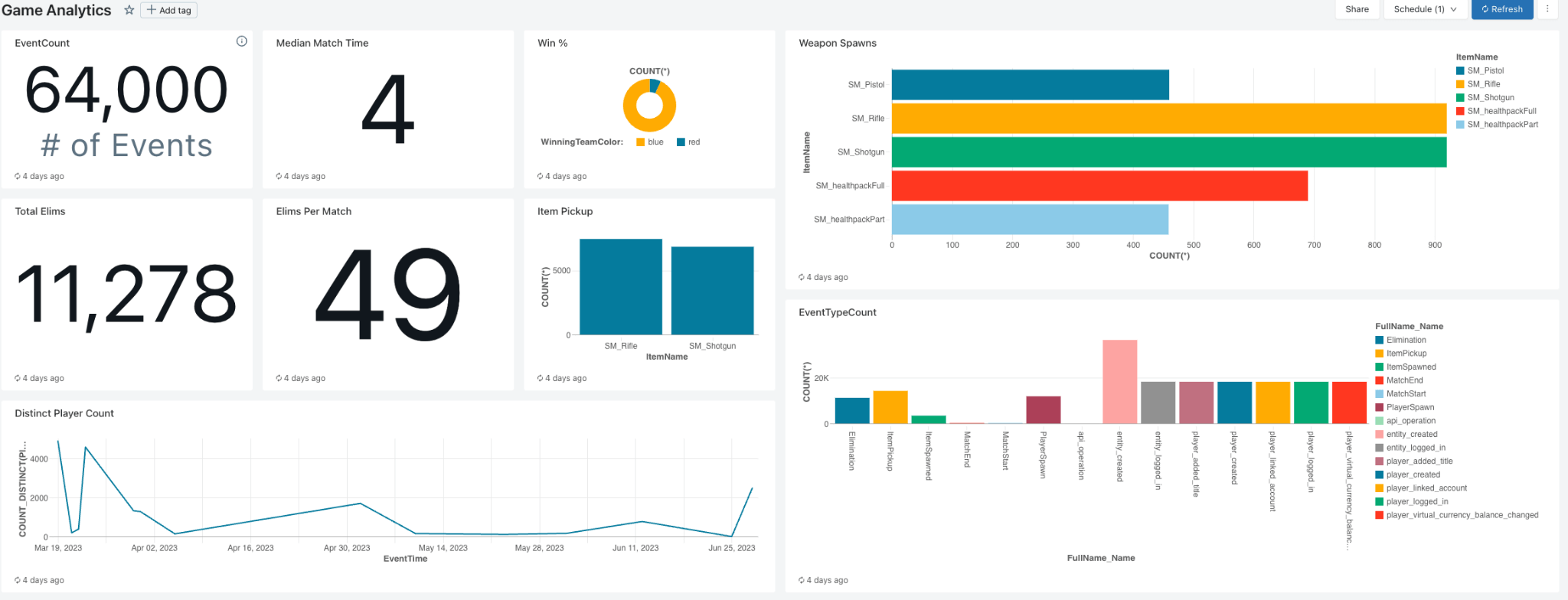The height and width of the screenshot is (600, 1568).
Task: Toggle MatchEnd in EventTypeCount legend
Action: (x=1400, y=380)
